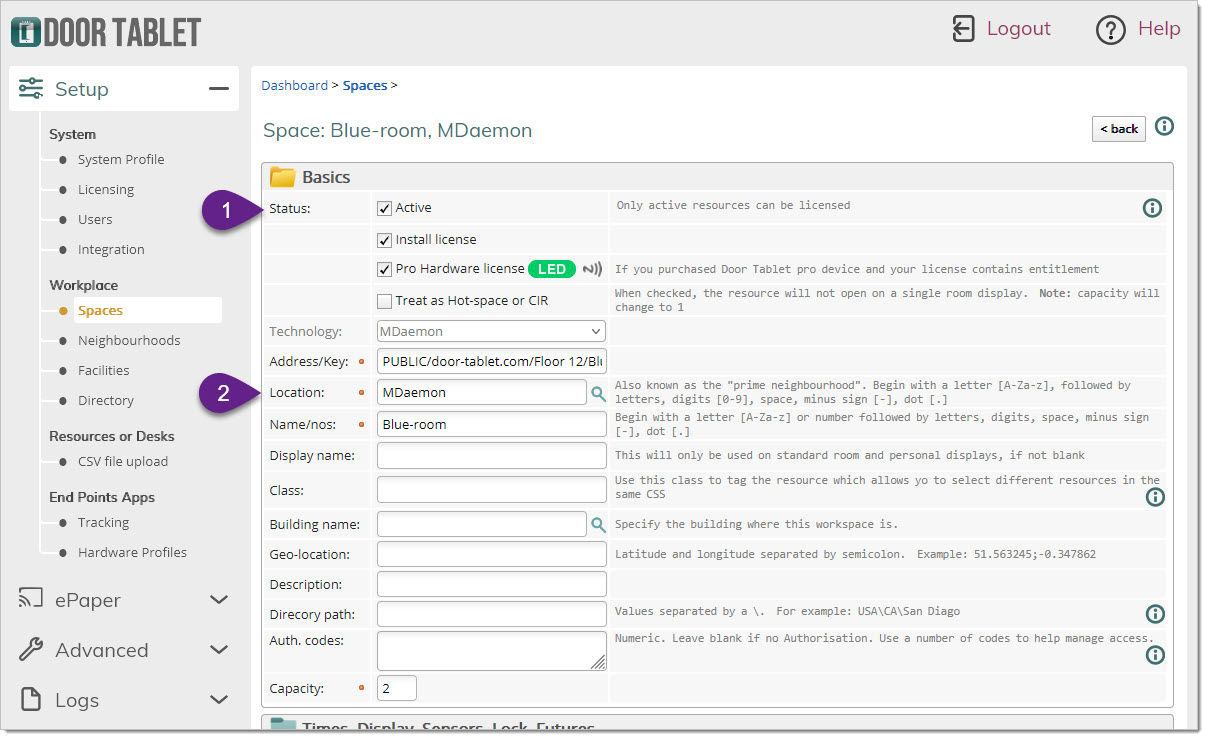Click the Advanced wrench icon
This screenshot has height=738, width=1206.
tap(31, 649)
